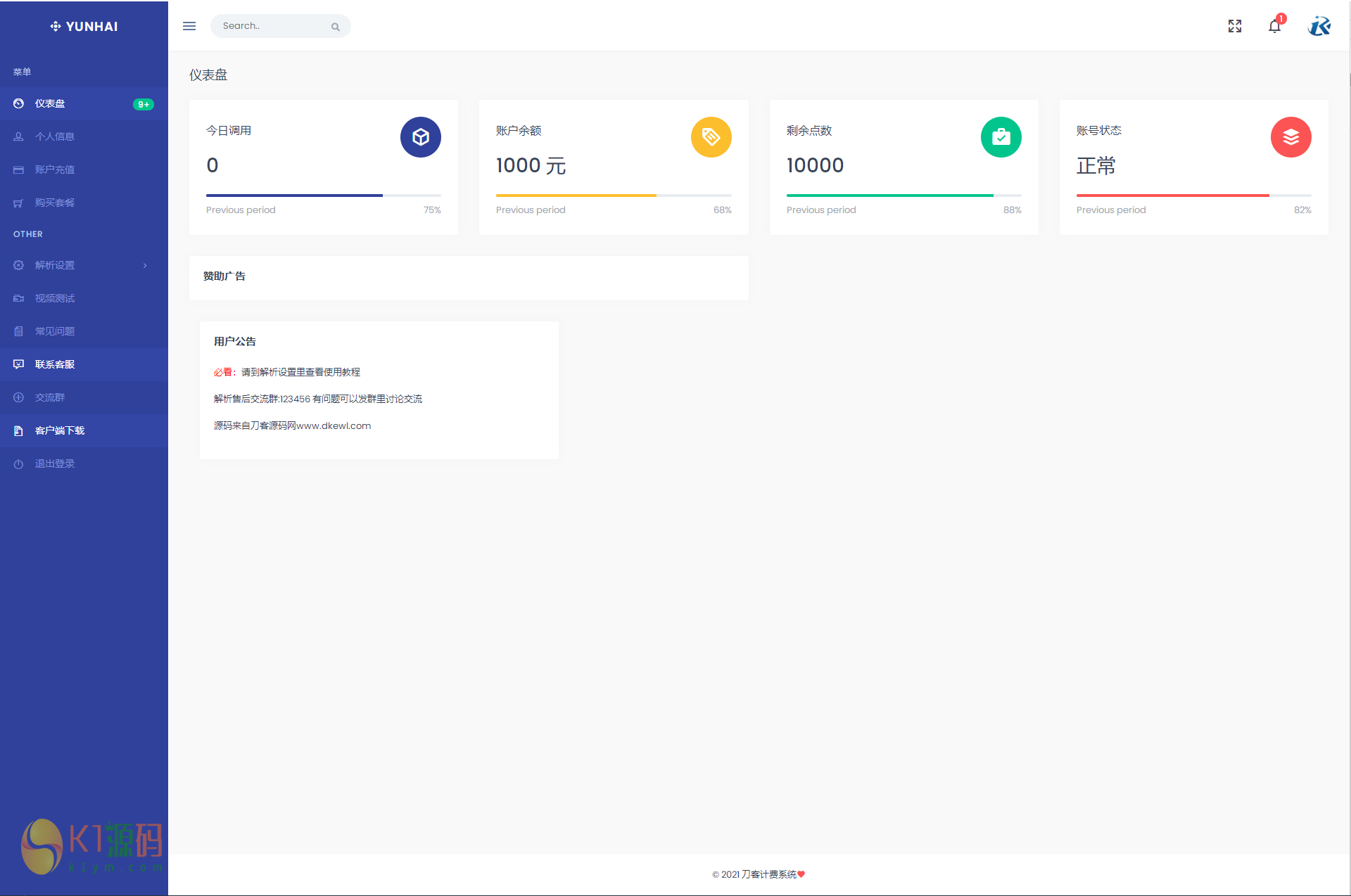Open 客户端下载 in sidebar
This screenshot has width=1351, height=896.
click(60, 430)
